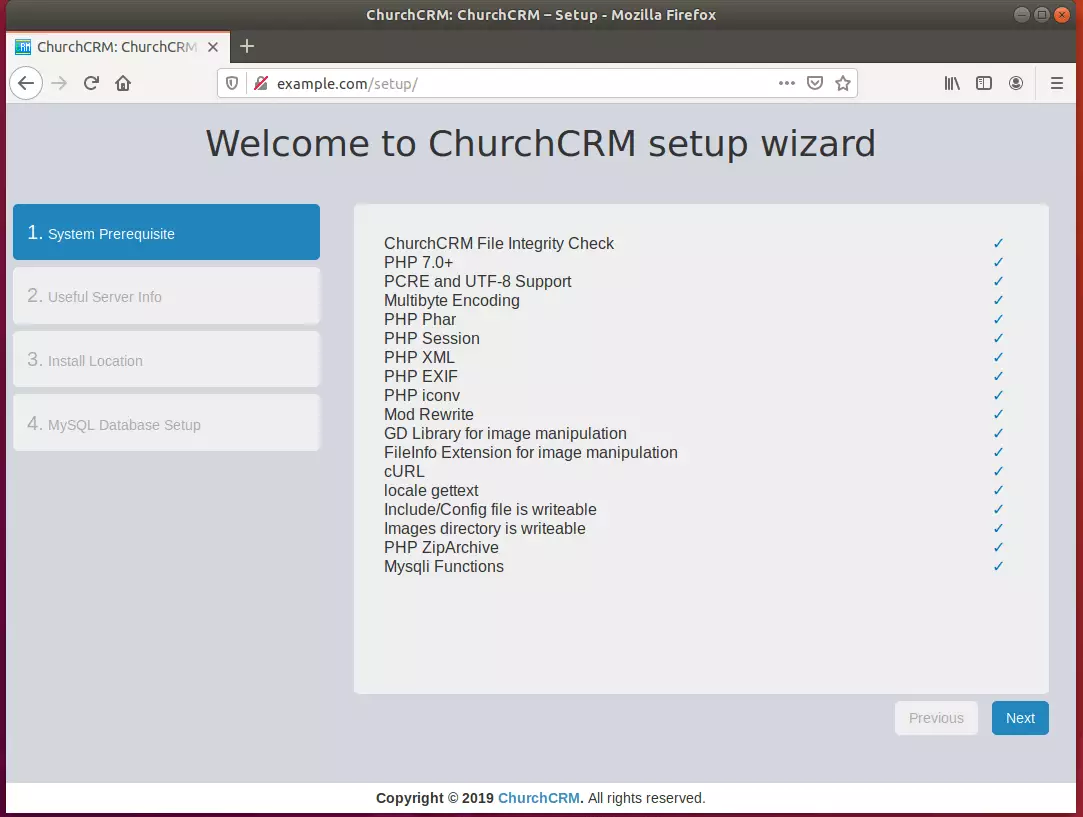Image resolution: width=1083 pixels, height=817 pixels.
Task: Open the Library bookmarks icon
Action: (x=952, y=84)
